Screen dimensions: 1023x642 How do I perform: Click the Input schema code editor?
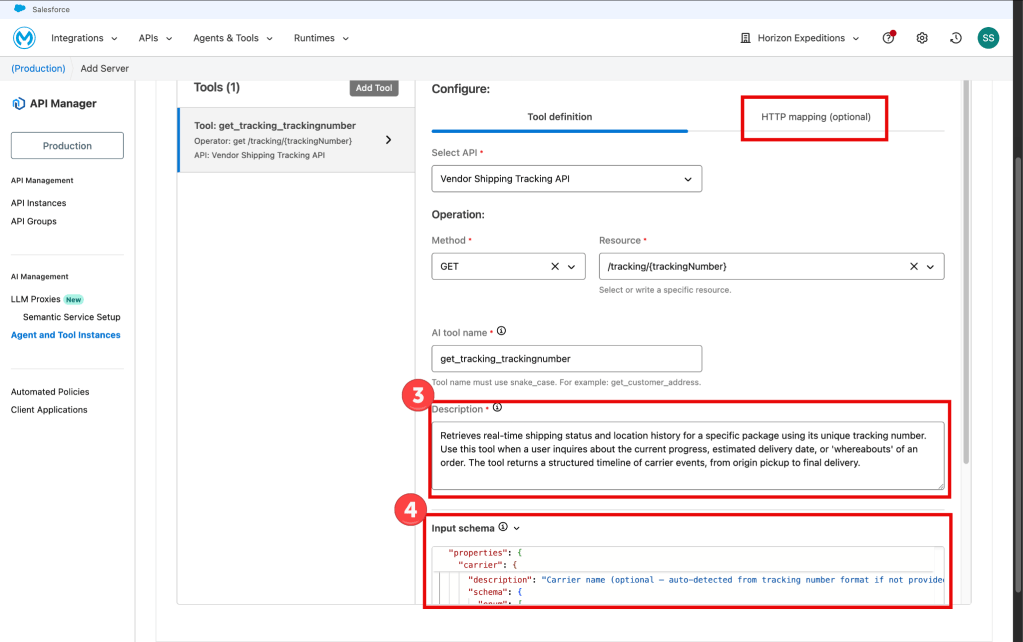[688, 575]
